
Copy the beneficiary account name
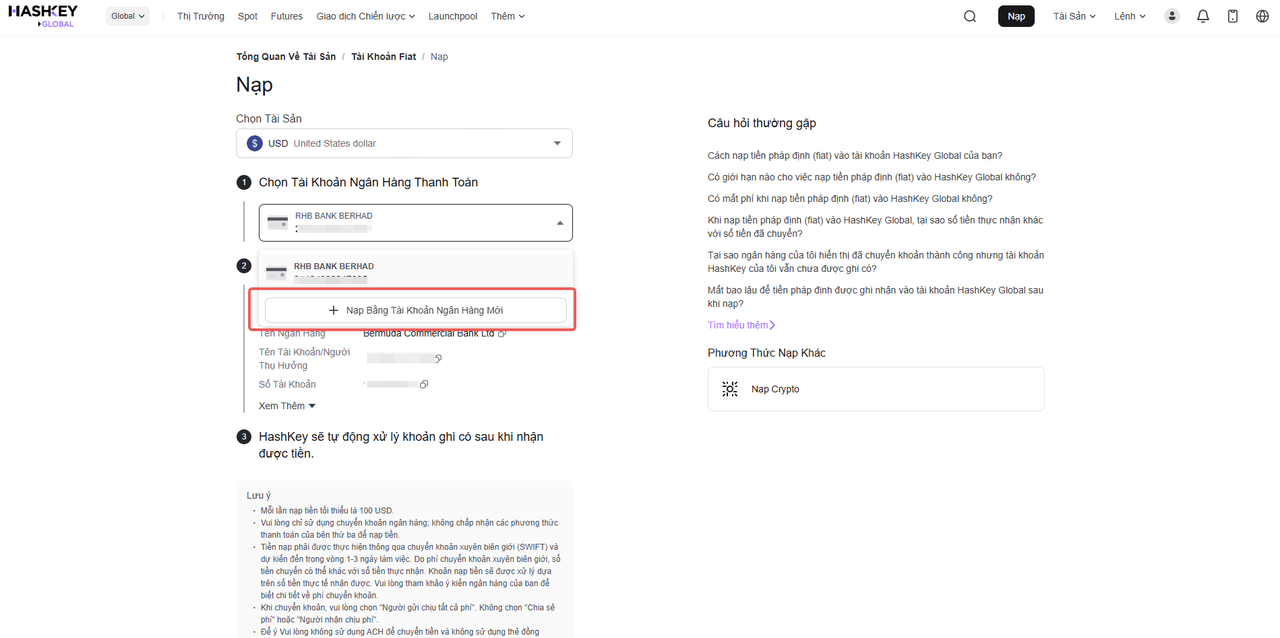click(x=438, y=358)
